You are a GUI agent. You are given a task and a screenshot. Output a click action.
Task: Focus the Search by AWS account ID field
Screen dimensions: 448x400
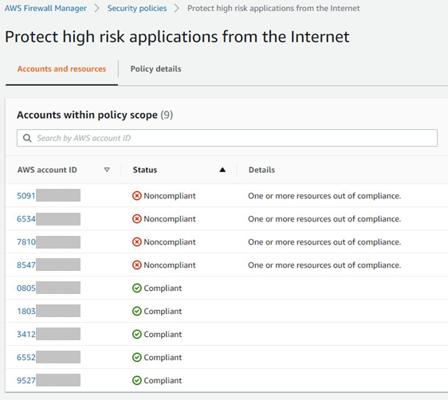(x=227, y=138)
